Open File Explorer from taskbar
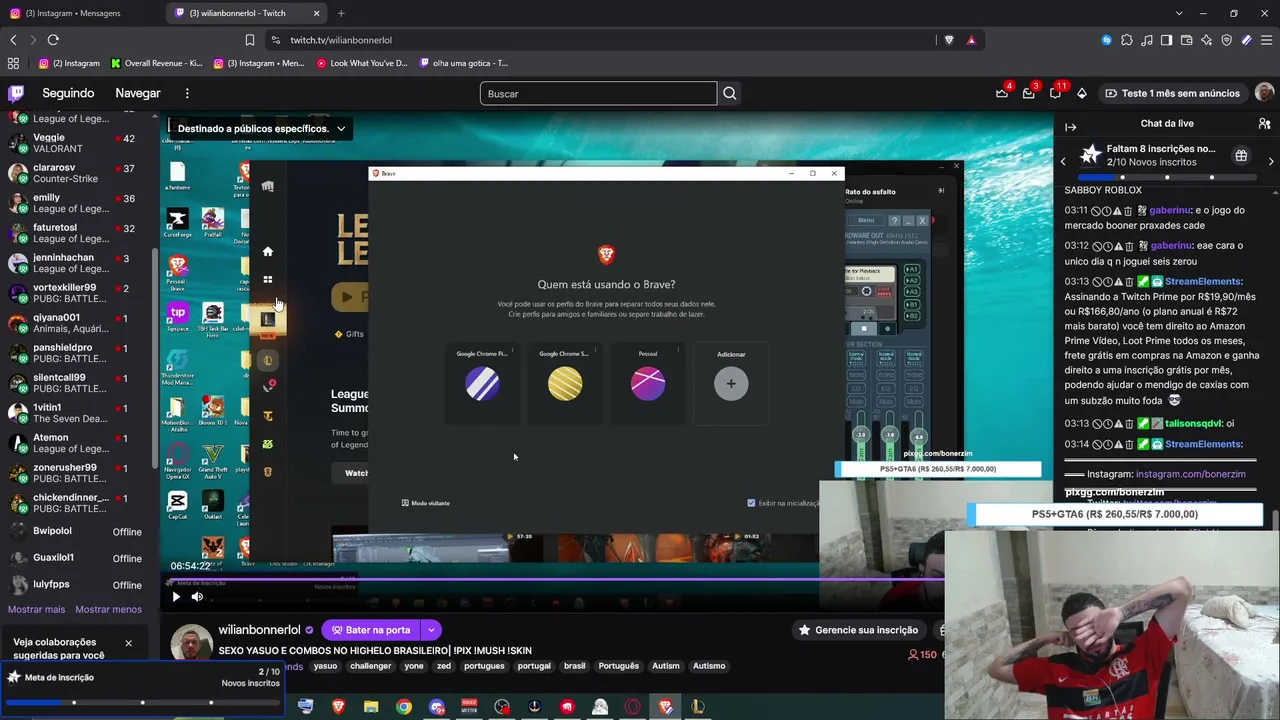 click(x=371, y=707)
